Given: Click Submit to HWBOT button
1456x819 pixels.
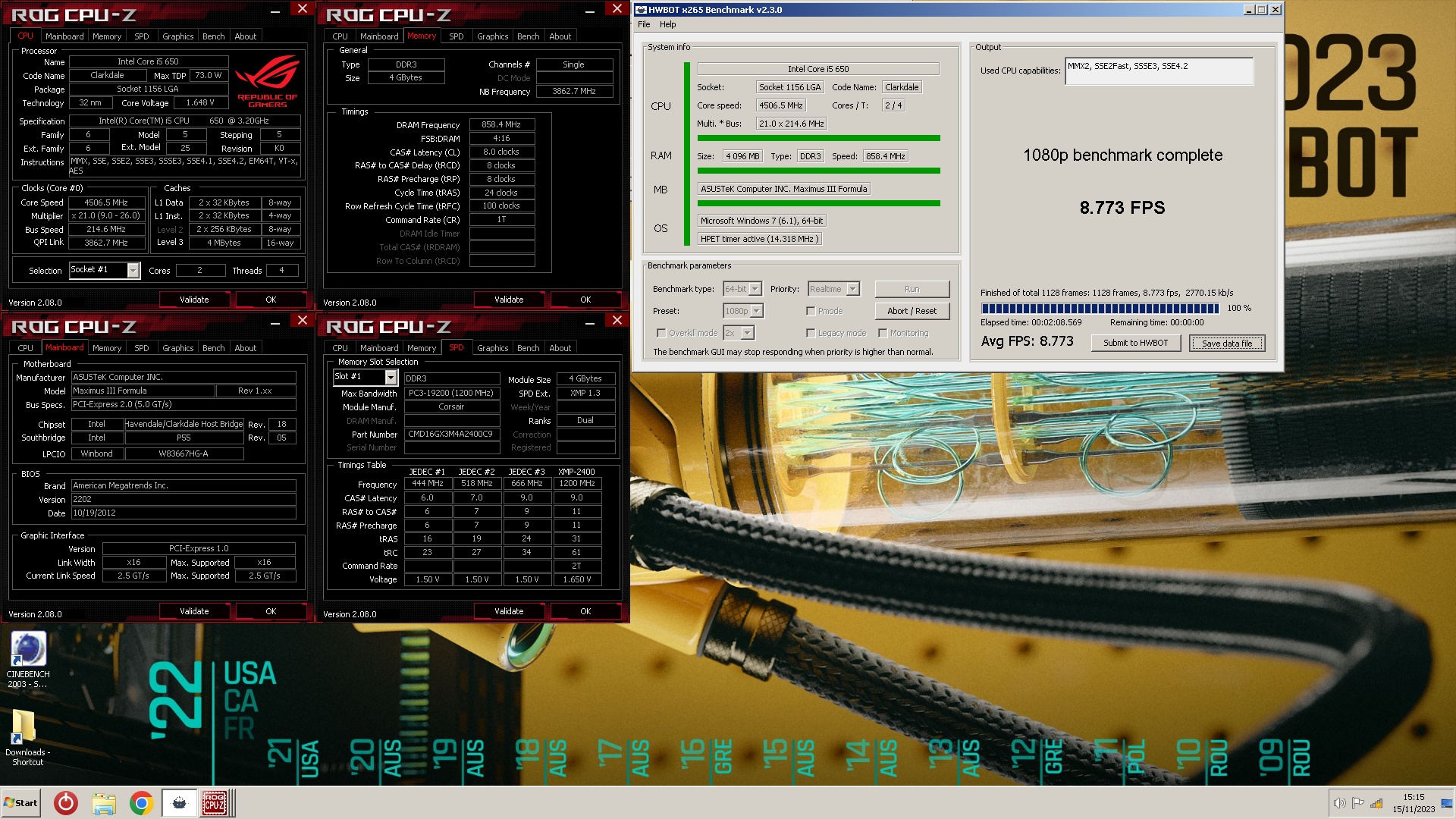Looking at the screenshot, I should click(x=1135, y=343).
